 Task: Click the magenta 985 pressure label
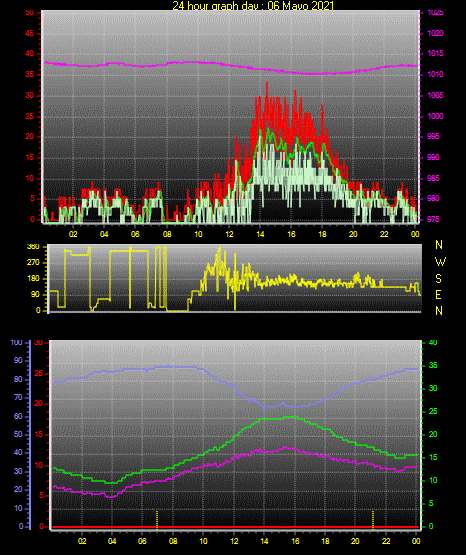coord(433,178)
